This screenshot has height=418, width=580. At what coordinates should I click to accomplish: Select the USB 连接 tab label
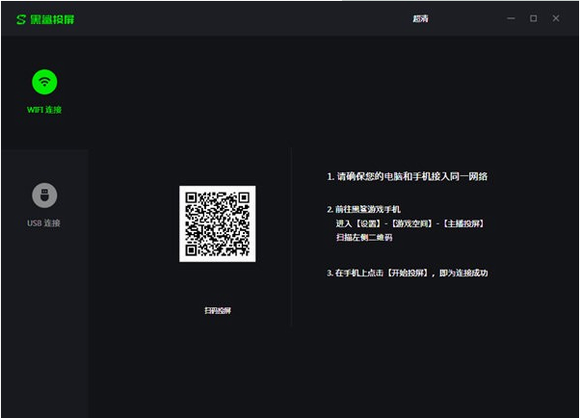coord(44,223)
